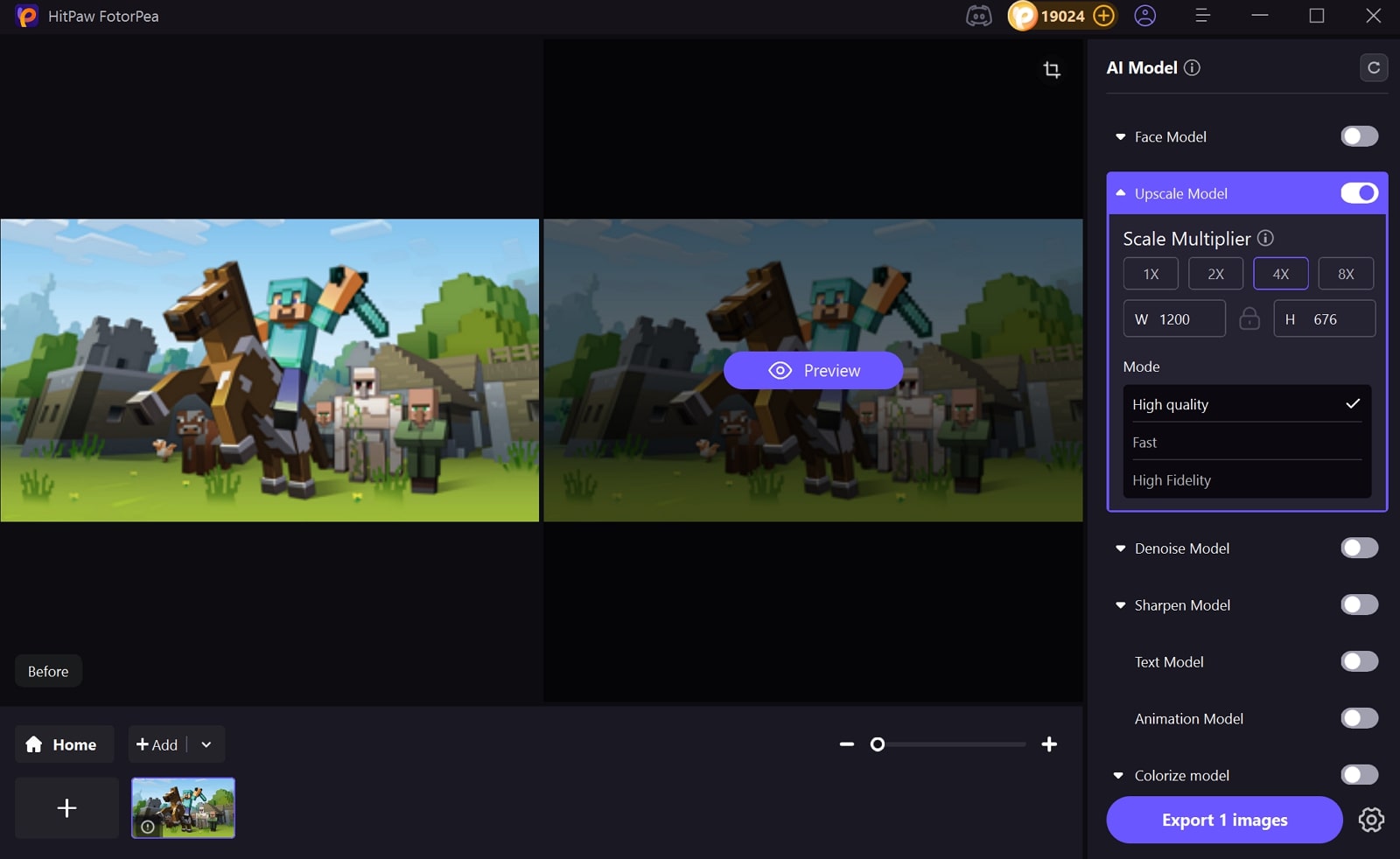Click the Animation Model label
The width and height of the screenshot is (1400, 859).
1188,719
